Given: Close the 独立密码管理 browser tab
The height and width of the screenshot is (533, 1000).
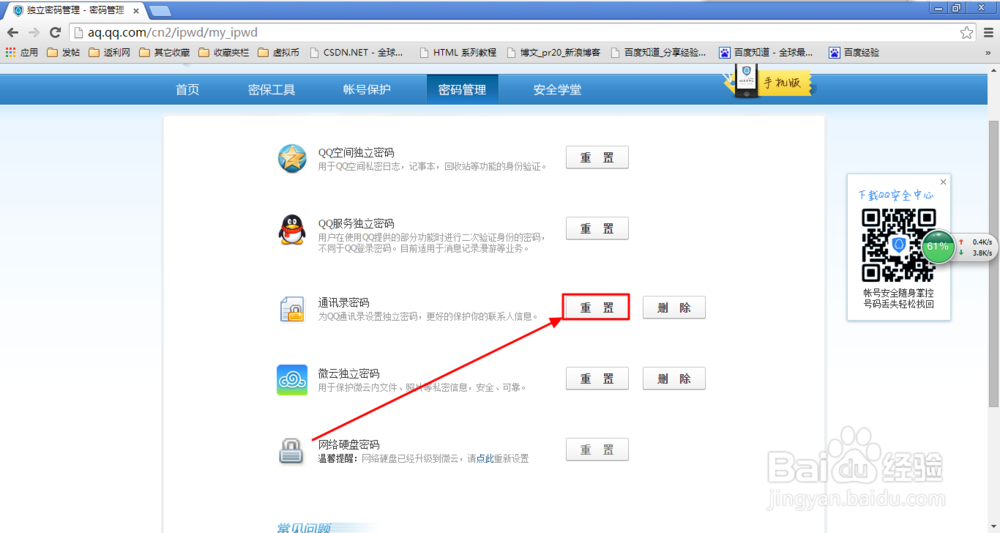Looking at the screenshot, I should click(x=136, y=11).
